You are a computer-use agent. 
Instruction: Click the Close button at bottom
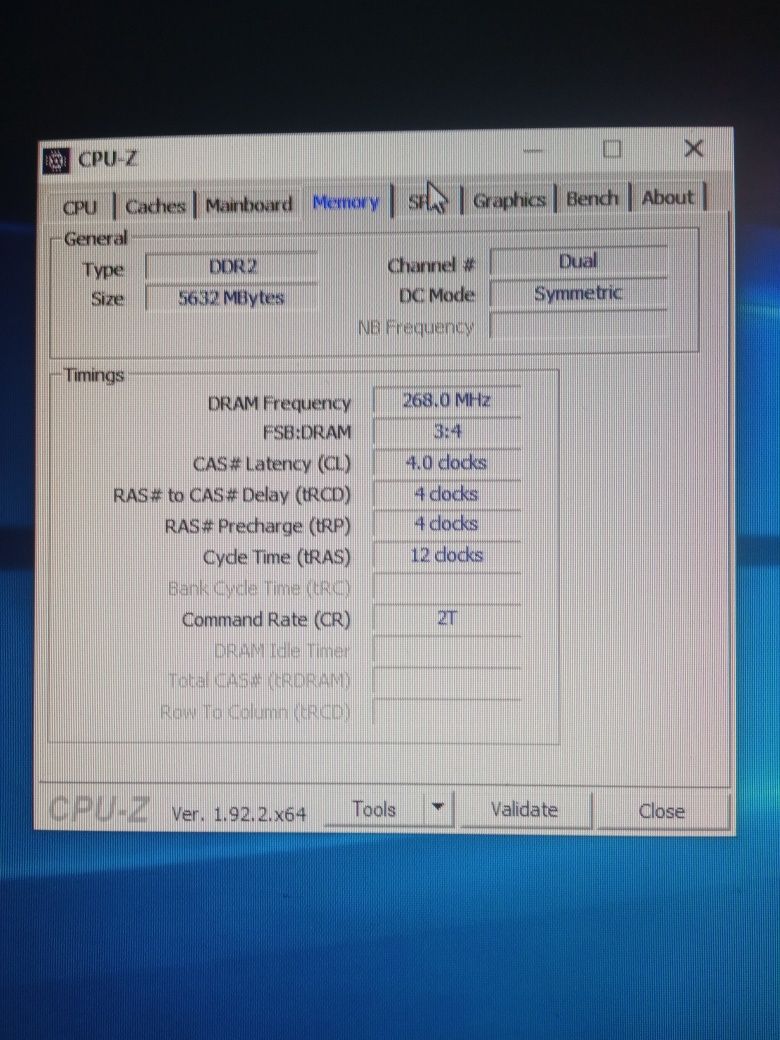[x=661, y=811]
